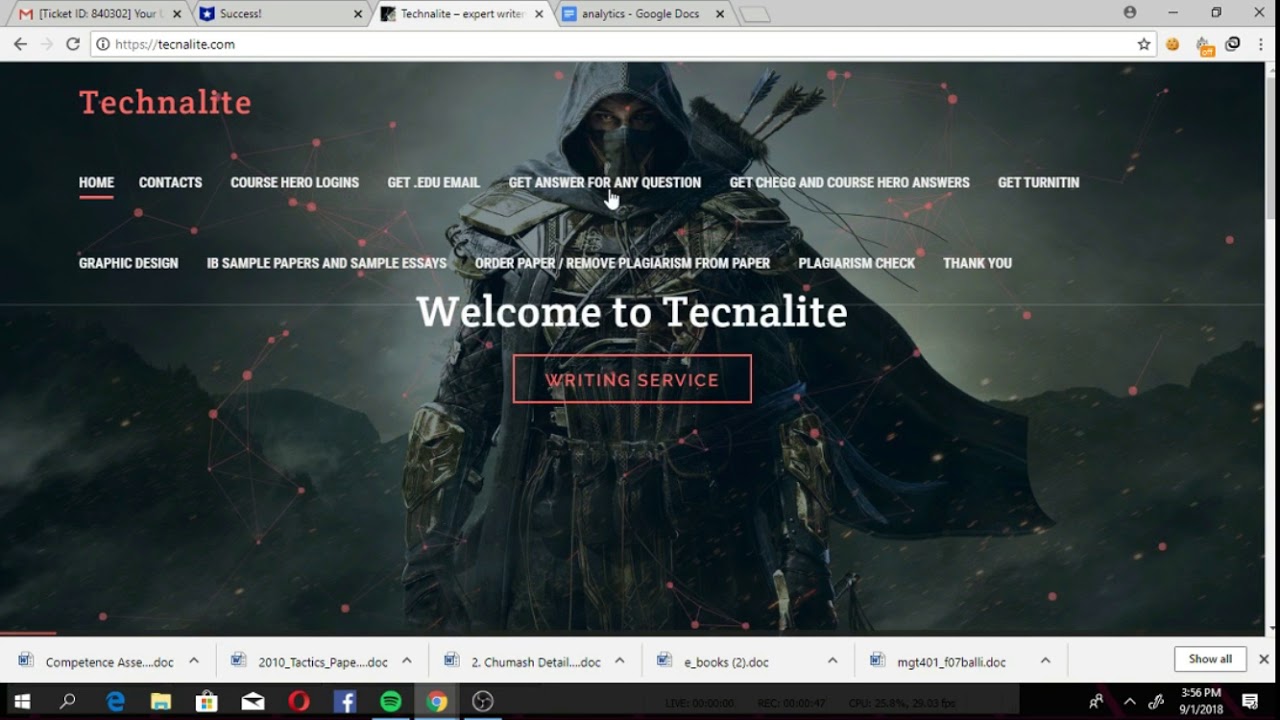
Task: Open the extension icon labeled off
Action: point(1205,45)
